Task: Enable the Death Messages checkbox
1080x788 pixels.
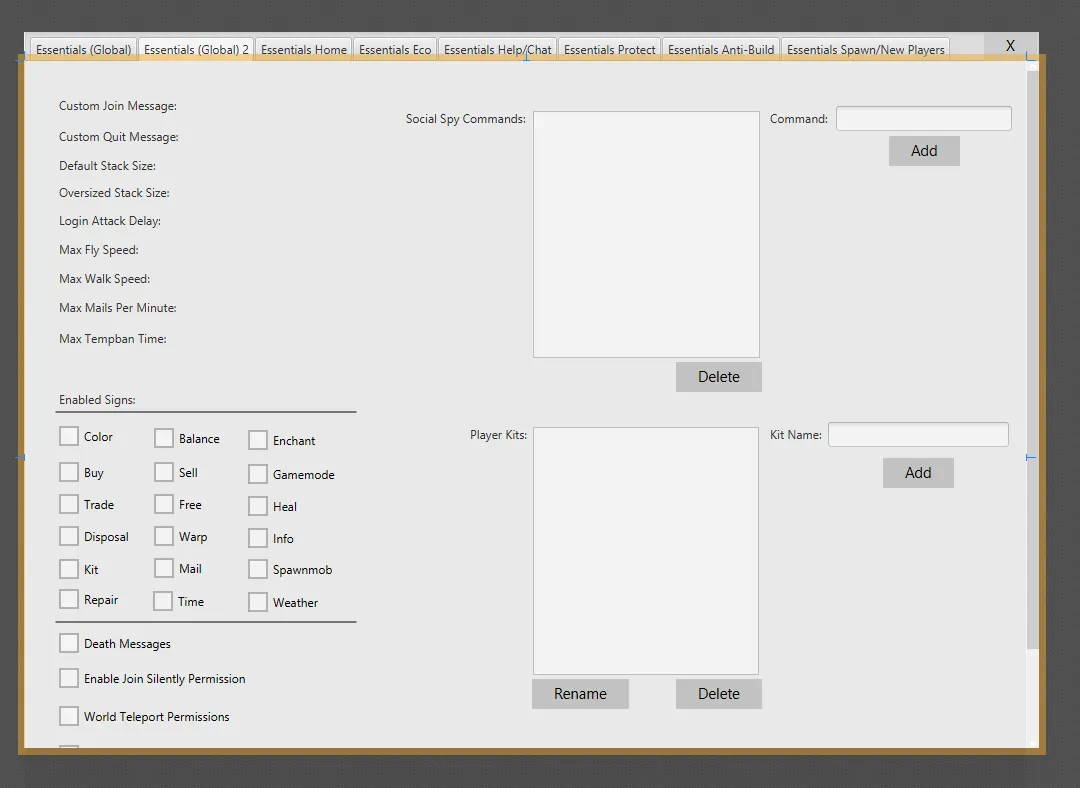Action: tap(69, 643)
